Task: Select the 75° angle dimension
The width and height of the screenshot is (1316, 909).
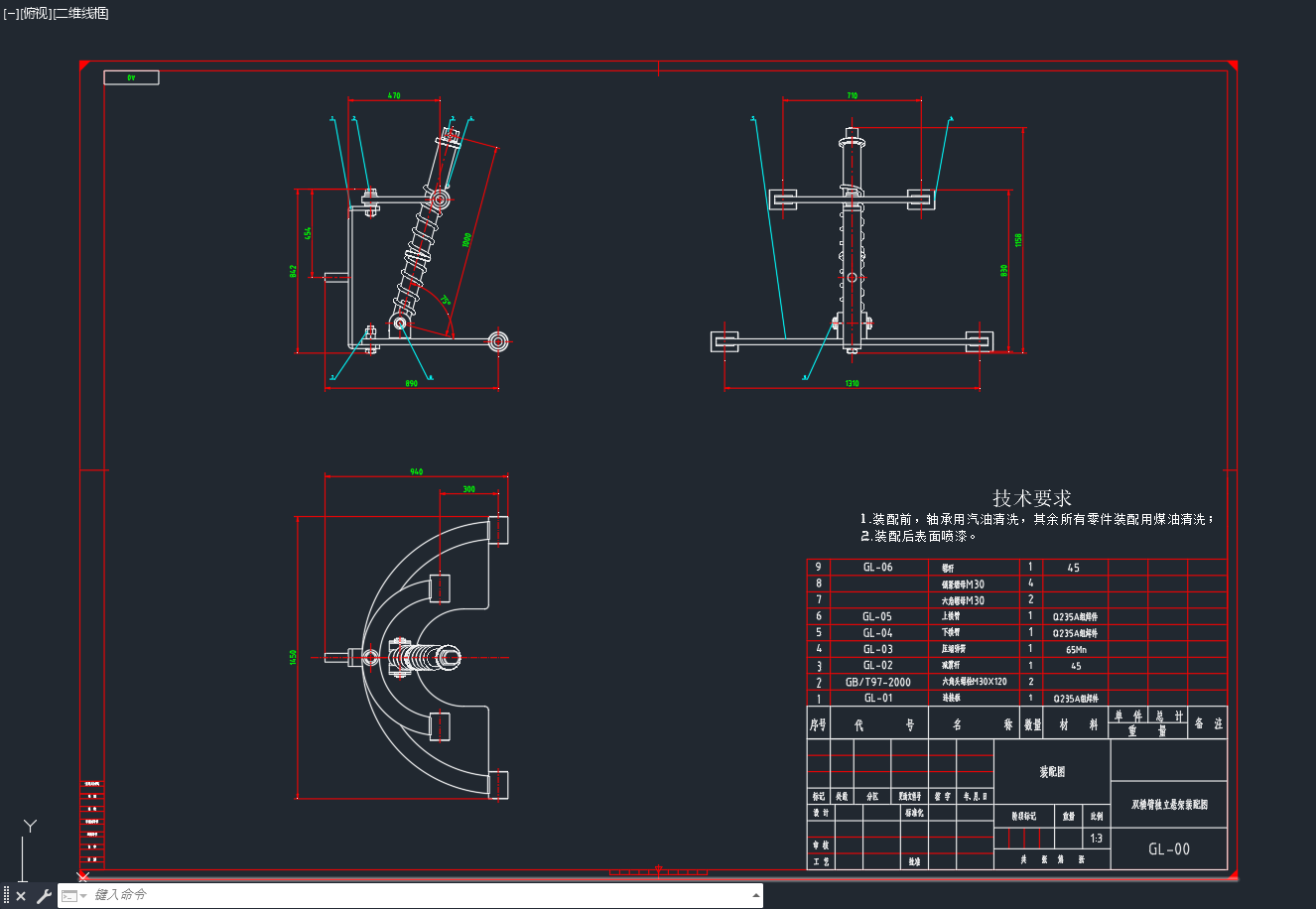Action: (x=446, y=299)
